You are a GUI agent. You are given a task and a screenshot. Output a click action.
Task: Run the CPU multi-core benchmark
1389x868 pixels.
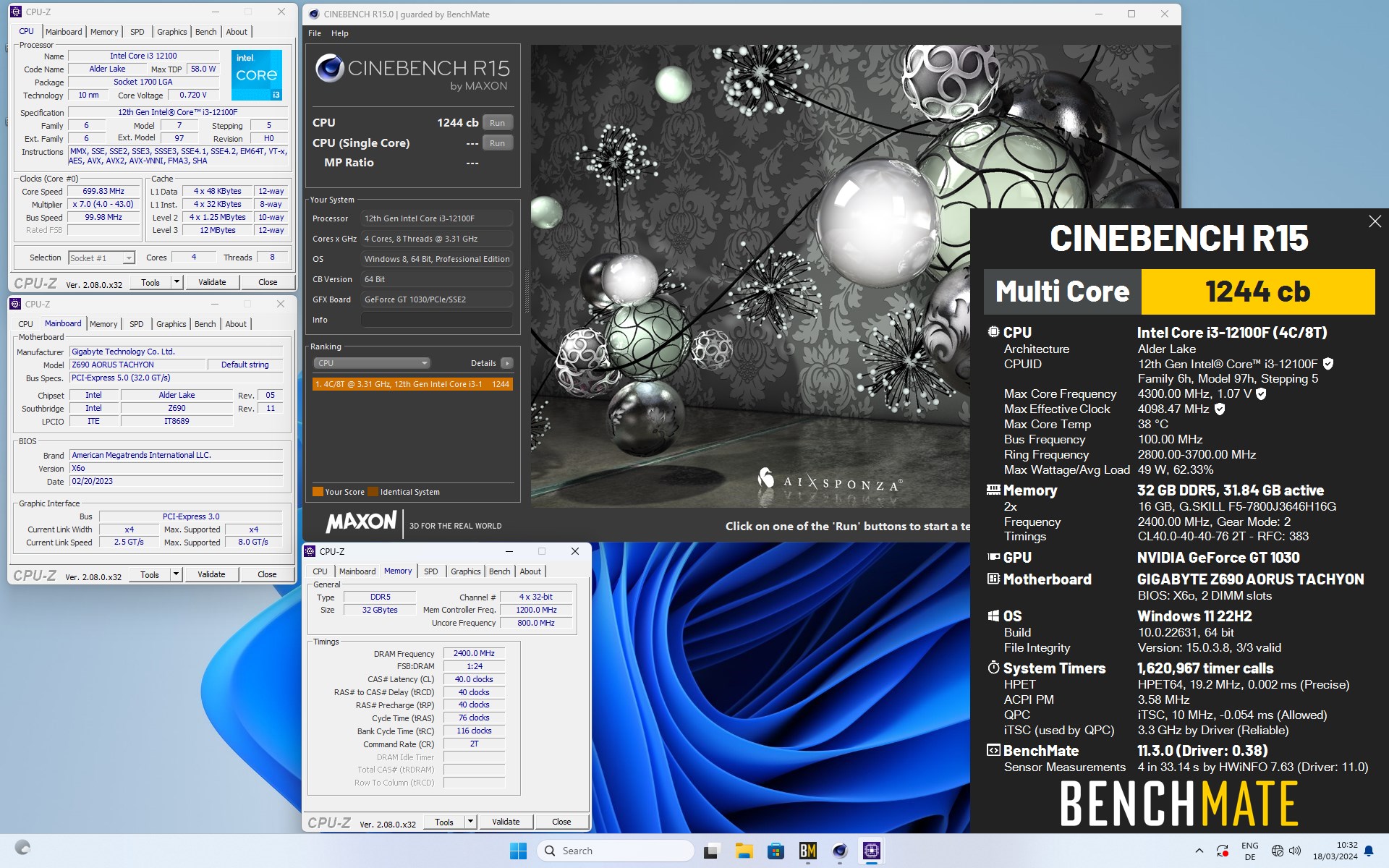coord(497,123)
